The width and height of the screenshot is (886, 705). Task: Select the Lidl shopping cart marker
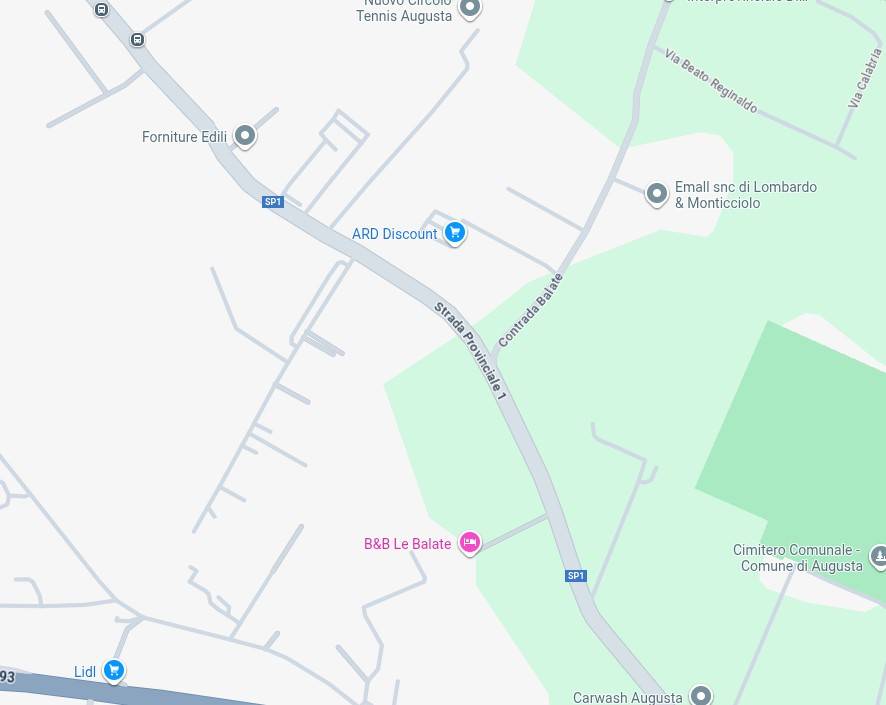click(114, 671)
